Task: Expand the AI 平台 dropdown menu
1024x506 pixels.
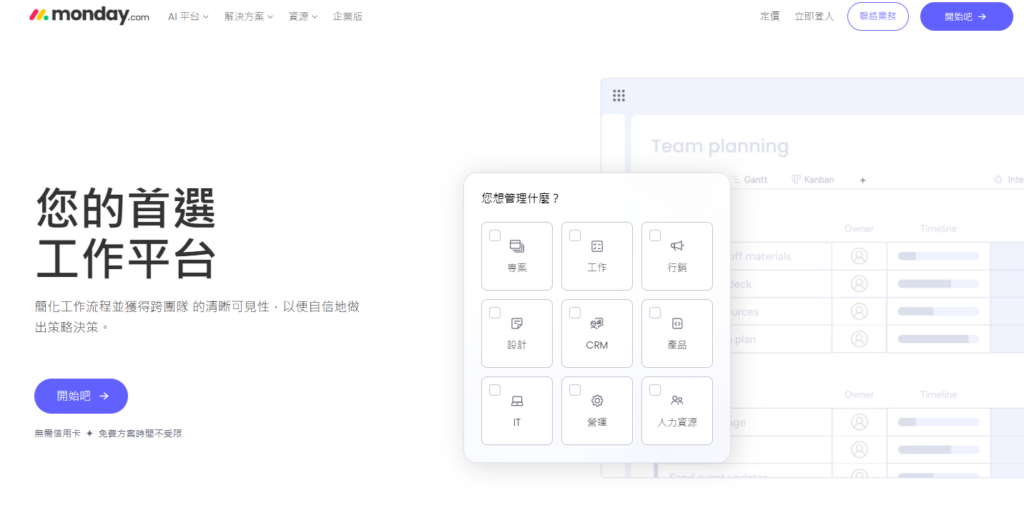Action: [188, 17]
